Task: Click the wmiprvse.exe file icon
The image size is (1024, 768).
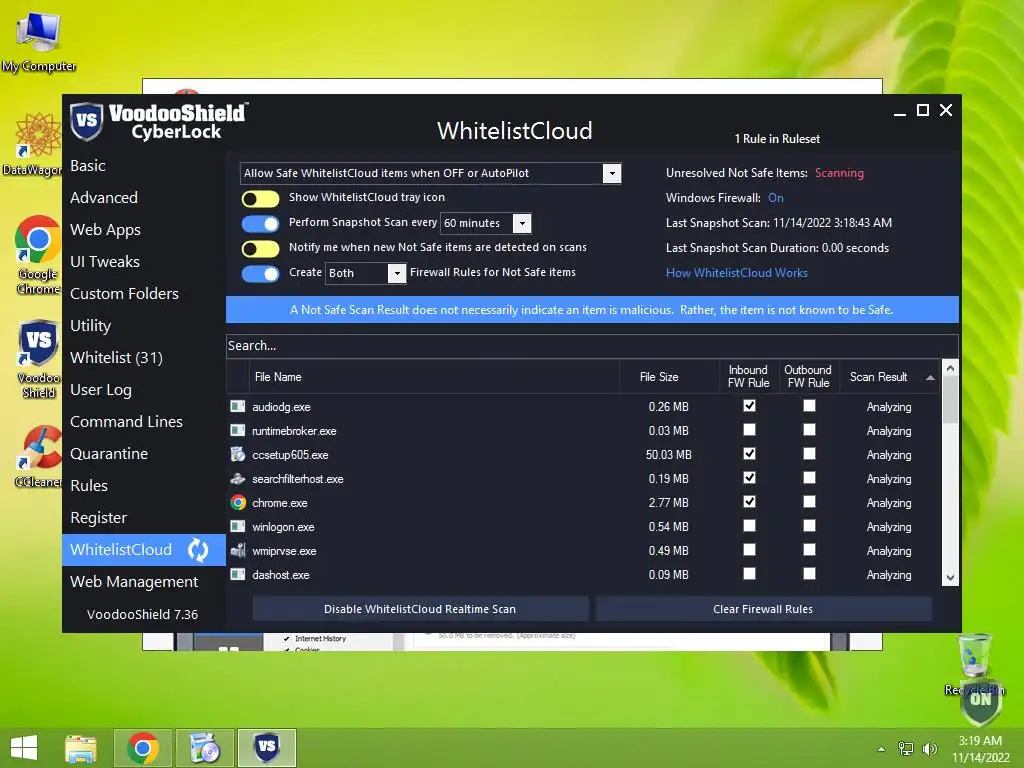Action: click(x=238, y=551)
